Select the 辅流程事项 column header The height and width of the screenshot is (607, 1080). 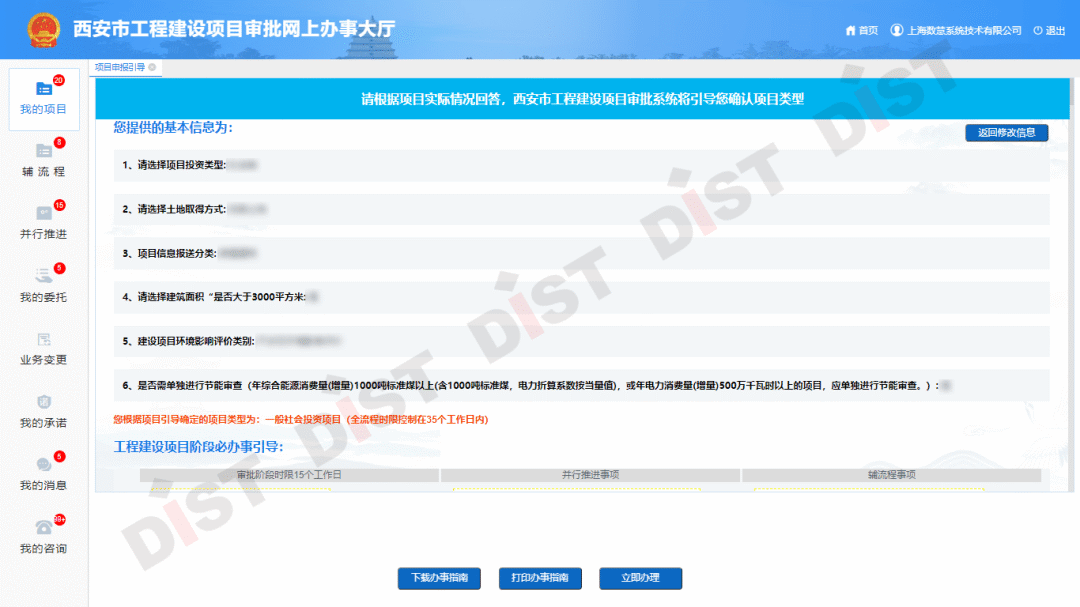[x=890, y=475]
